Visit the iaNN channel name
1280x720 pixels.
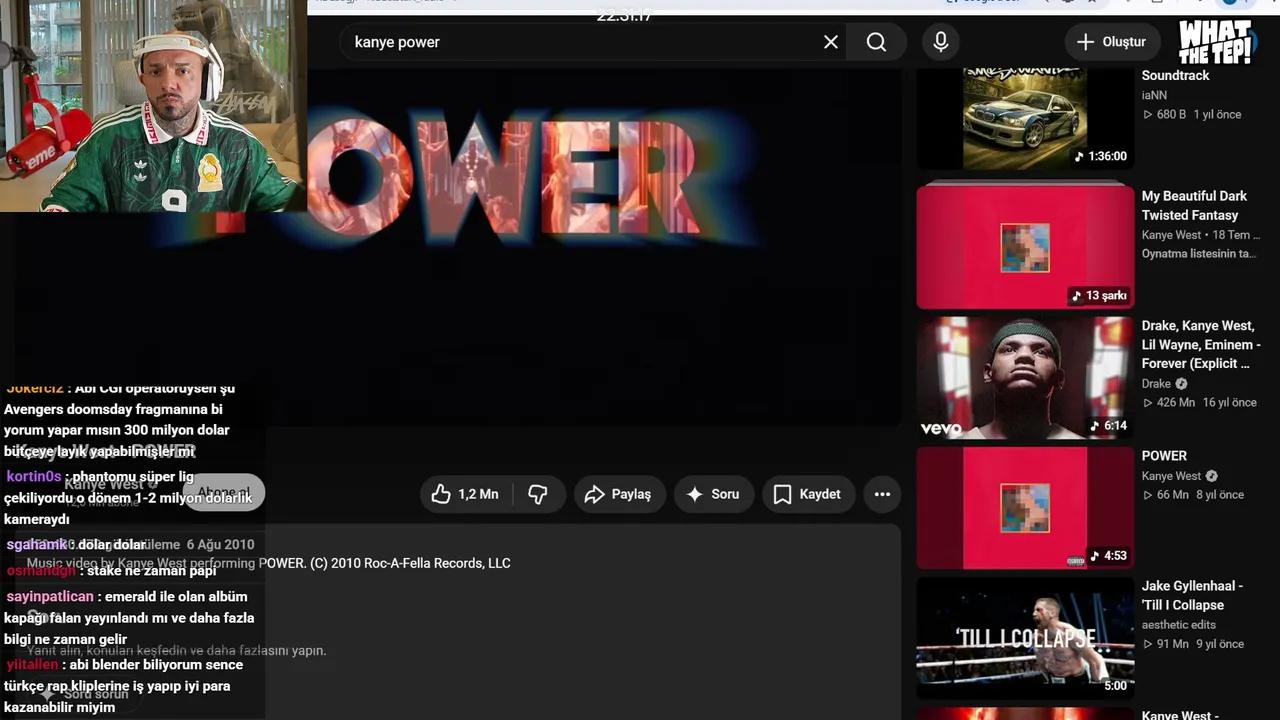1154,95
